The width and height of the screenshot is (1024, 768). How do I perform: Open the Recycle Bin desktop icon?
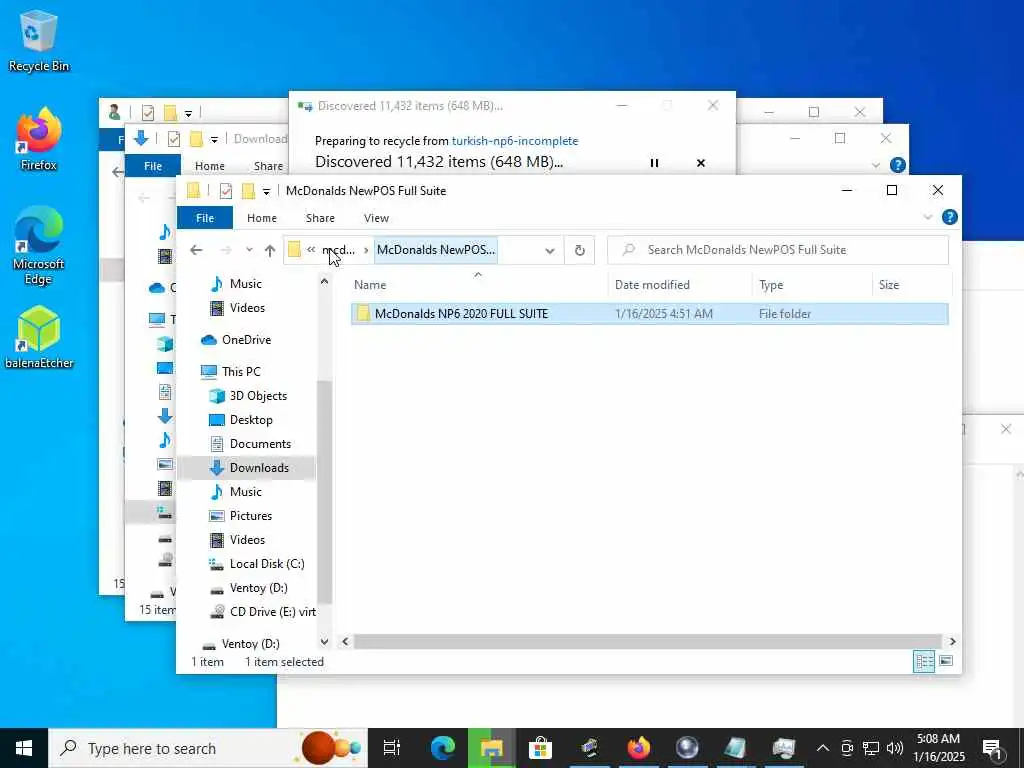pos(39,40)
